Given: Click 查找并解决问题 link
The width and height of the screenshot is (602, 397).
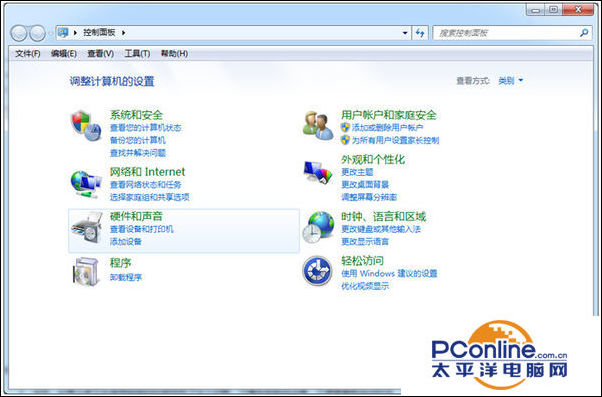Looking at the screenshot, I should coord(137,153).
